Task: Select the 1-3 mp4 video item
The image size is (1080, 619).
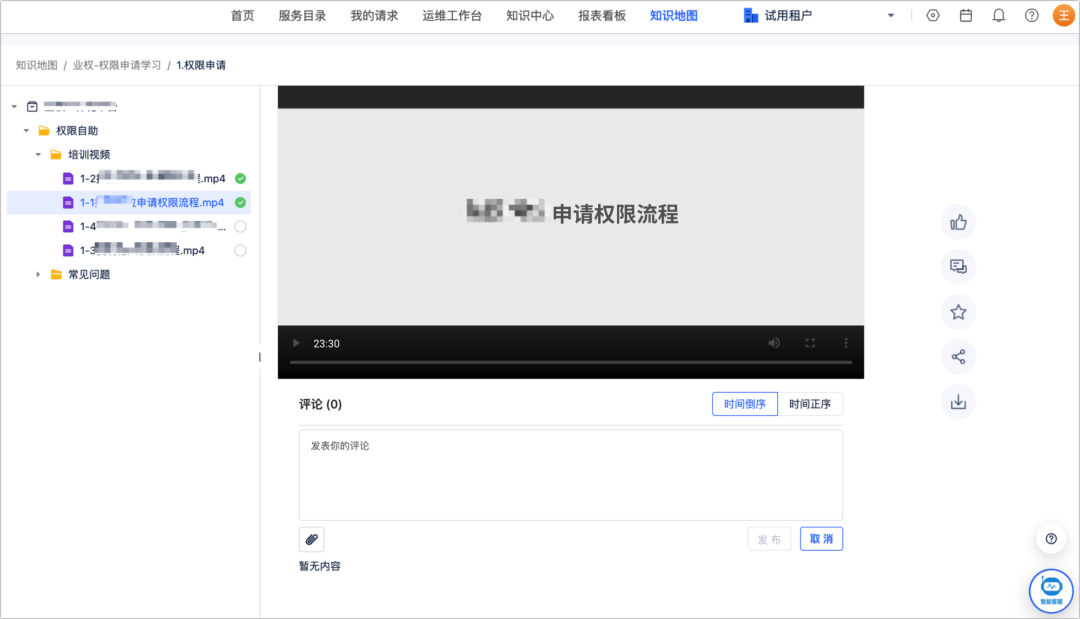Action: click(x=142, y=251)
